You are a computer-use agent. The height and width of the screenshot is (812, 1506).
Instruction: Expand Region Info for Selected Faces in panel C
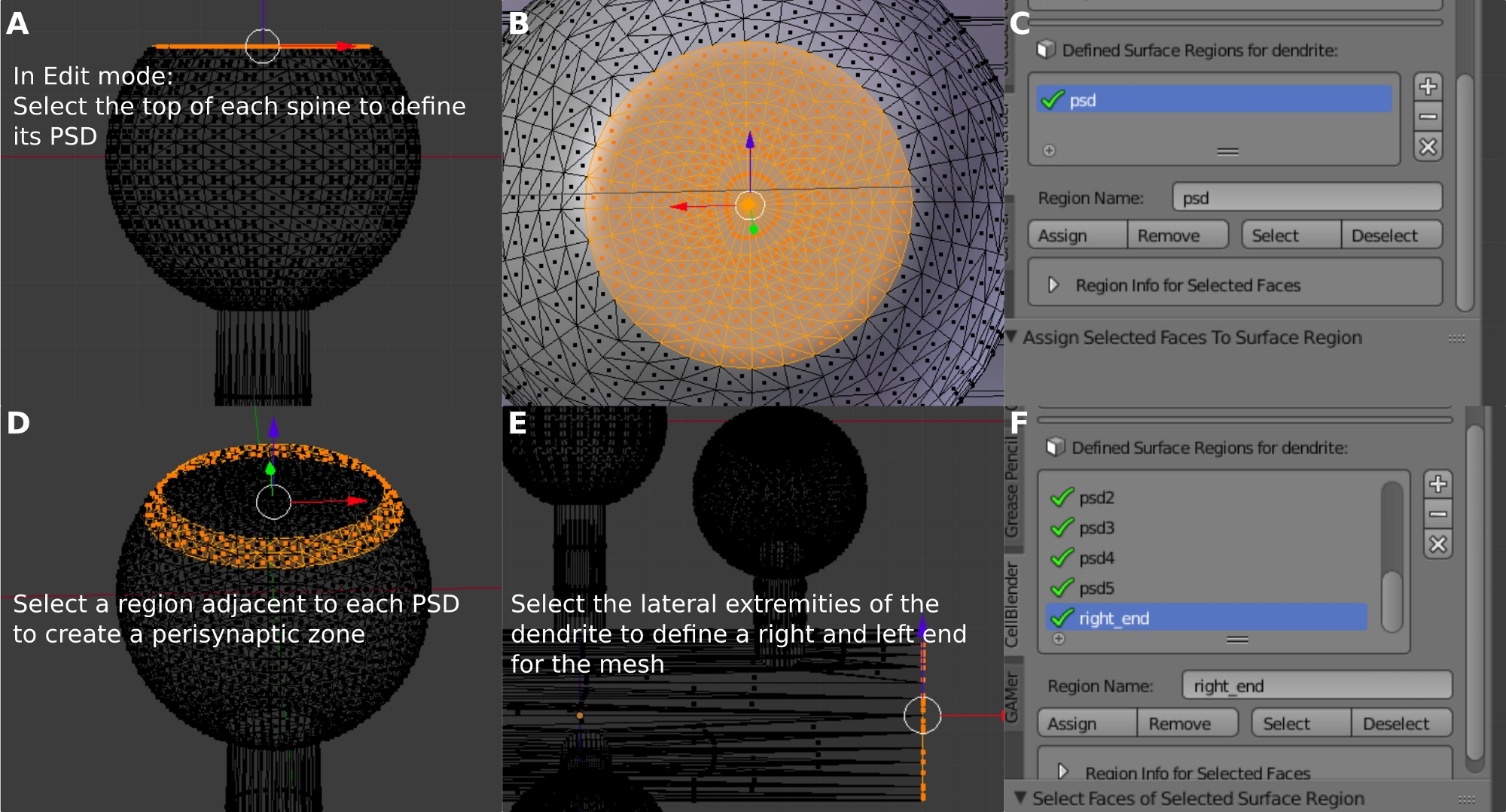pos(1053,285)
